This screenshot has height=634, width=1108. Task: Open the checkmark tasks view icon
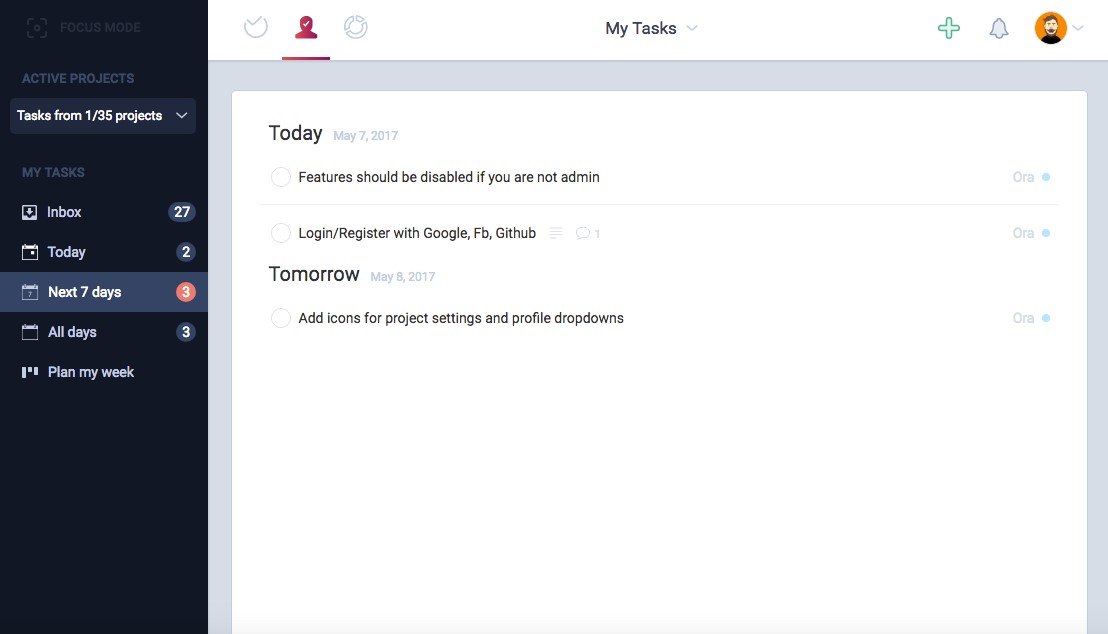click(x=256, y=27)
